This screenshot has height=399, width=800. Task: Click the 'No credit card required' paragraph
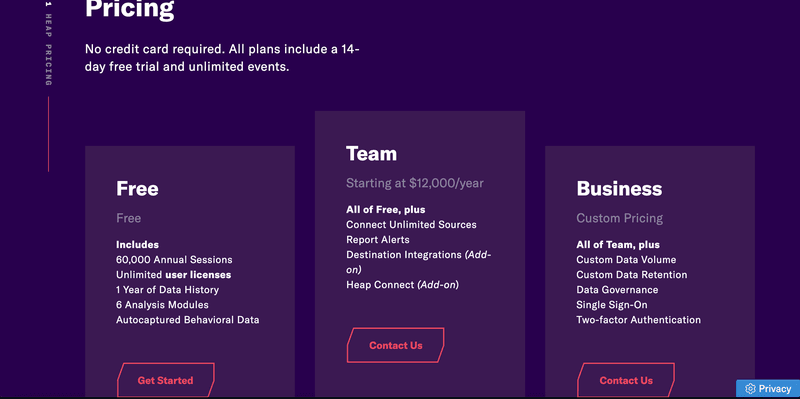pyautogui.click(x=222, y=58)
